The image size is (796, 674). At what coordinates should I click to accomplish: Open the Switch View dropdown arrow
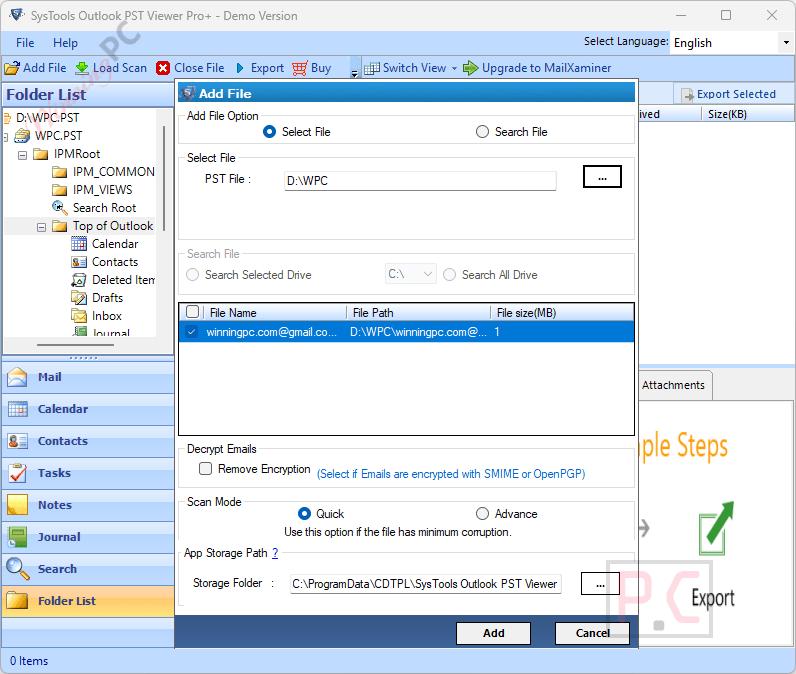pos(454,69)
